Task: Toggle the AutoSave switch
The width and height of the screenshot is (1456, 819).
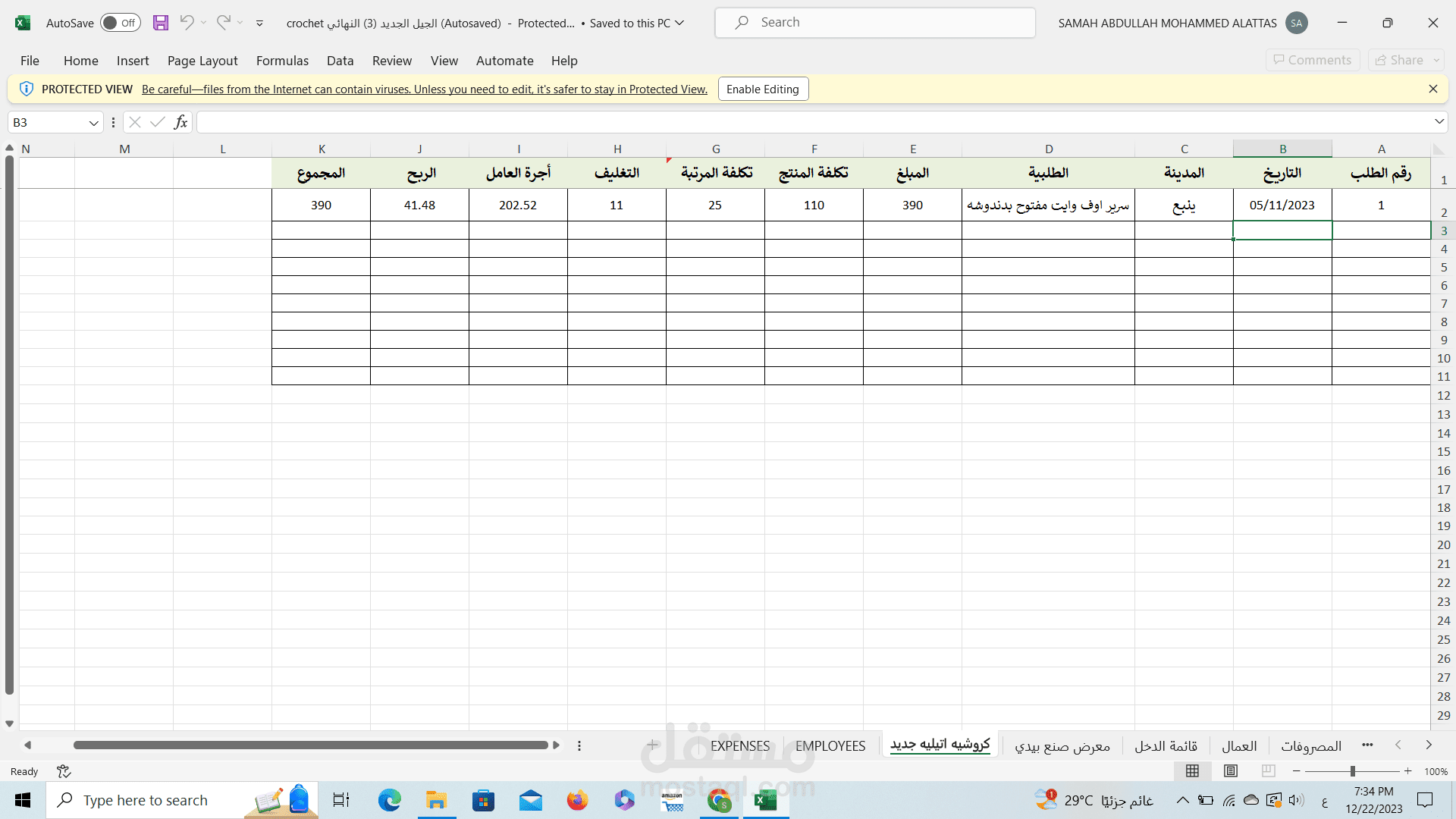Action: point(121,23)
